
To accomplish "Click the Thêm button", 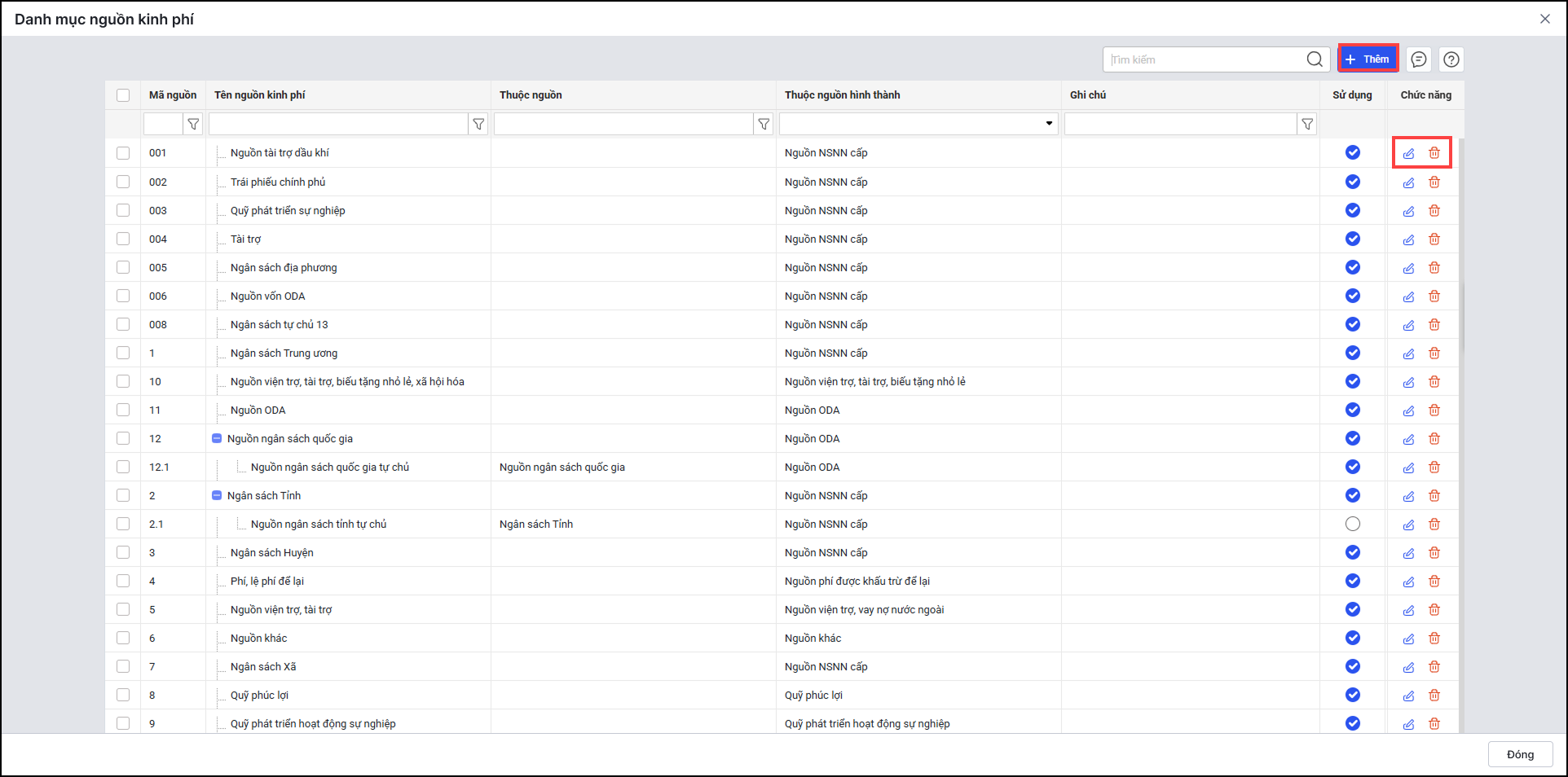I will point(1368,59).
